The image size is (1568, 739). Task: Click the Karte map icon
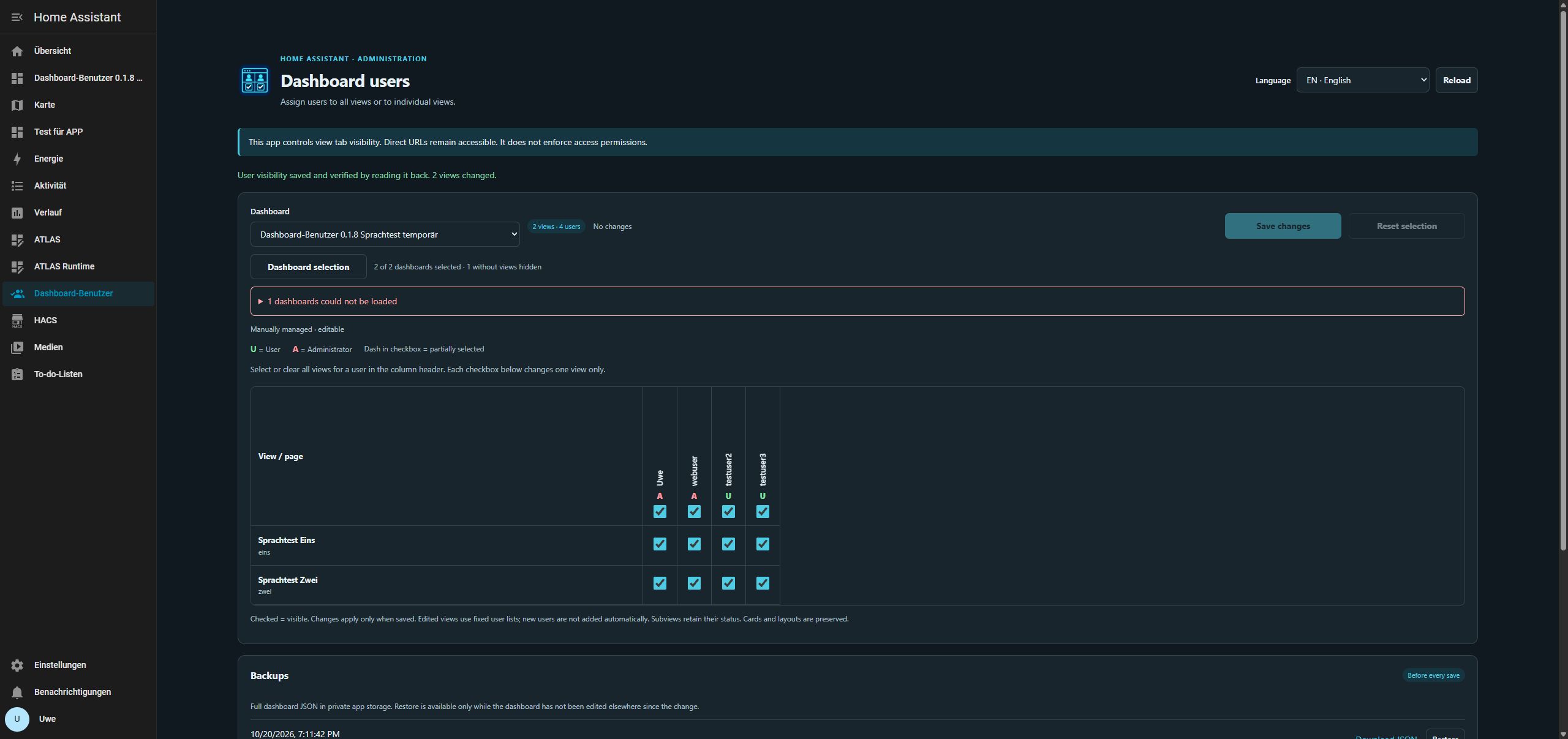17,105
